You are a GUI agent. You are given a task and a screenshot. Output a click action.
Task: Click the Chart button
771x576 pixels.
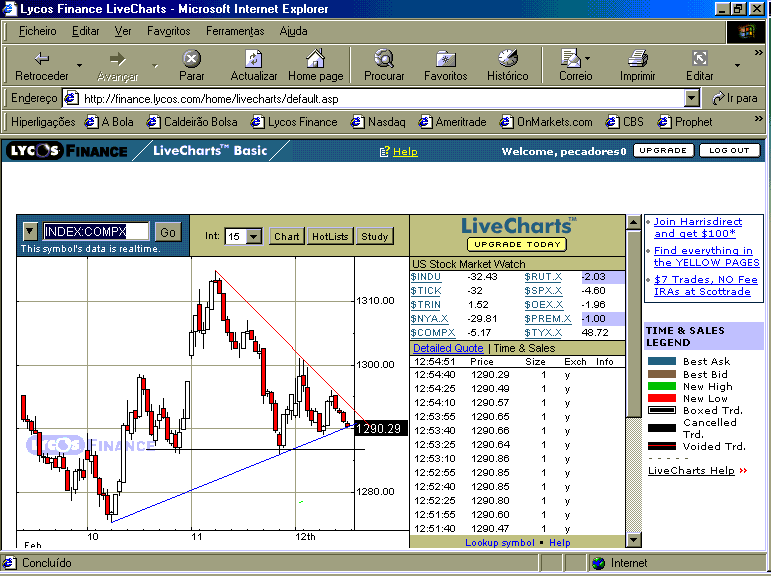pyautogui.click(x=287, y=237)
